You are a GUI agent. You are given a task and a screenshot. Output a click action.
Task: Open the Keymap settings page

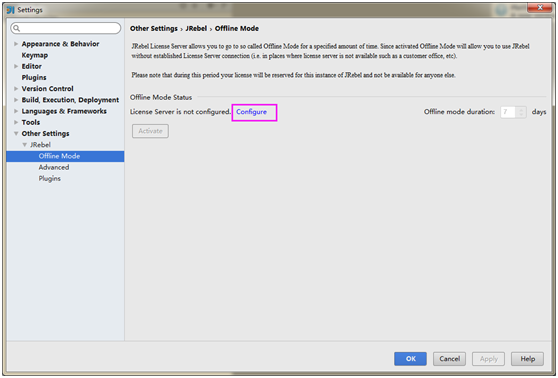(x=35, y=55)
